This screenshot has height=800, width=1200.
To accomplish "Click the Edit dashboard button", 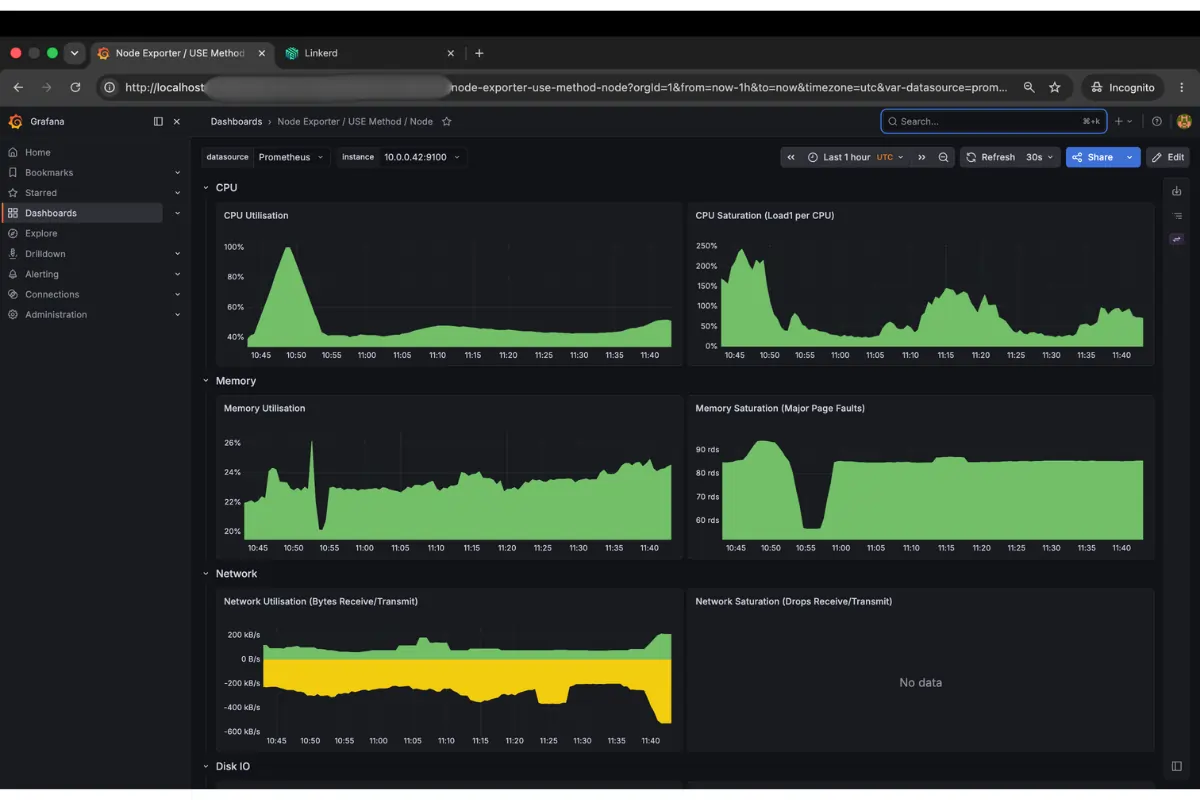I will point(1168,157).
